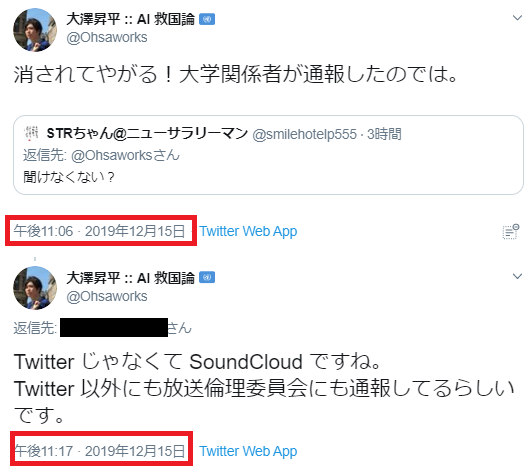
Task: Click the STRちゃん@ニューサラリーマン display name
Action: pos(147,133)
